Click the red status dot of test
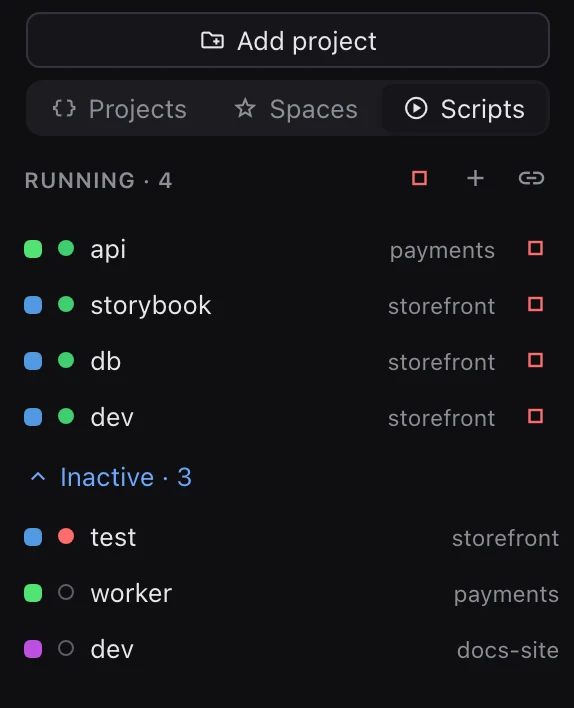574x708 pixels. (66, 536)
